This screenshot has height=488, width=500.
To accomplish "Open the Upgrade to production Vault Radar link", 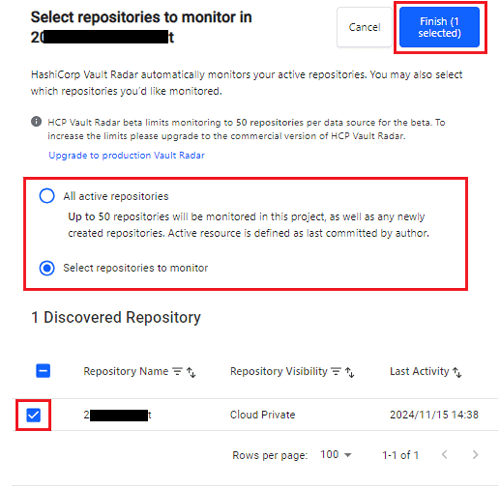I will (x=126, y=155).
